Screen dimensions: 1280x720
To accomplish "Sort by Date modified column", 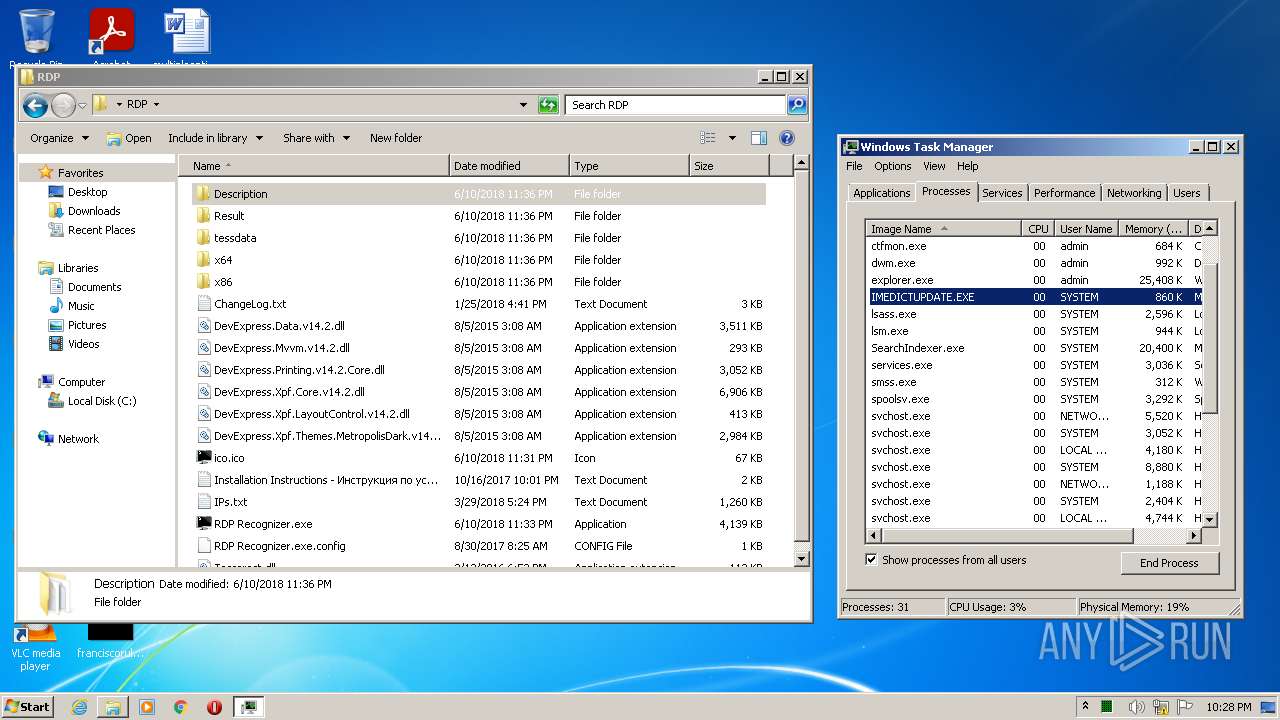I will (509, 166).
